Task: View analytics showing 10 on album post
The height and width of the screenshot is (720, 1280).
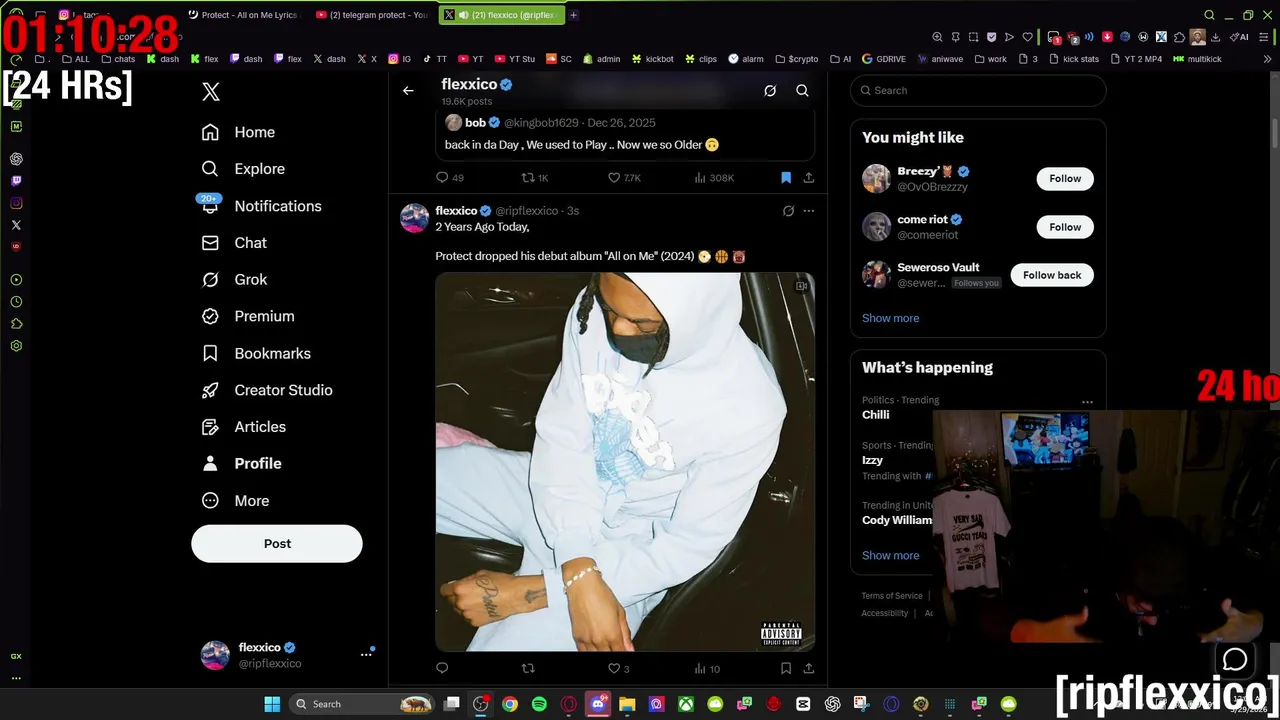Action: click(707, 668)
